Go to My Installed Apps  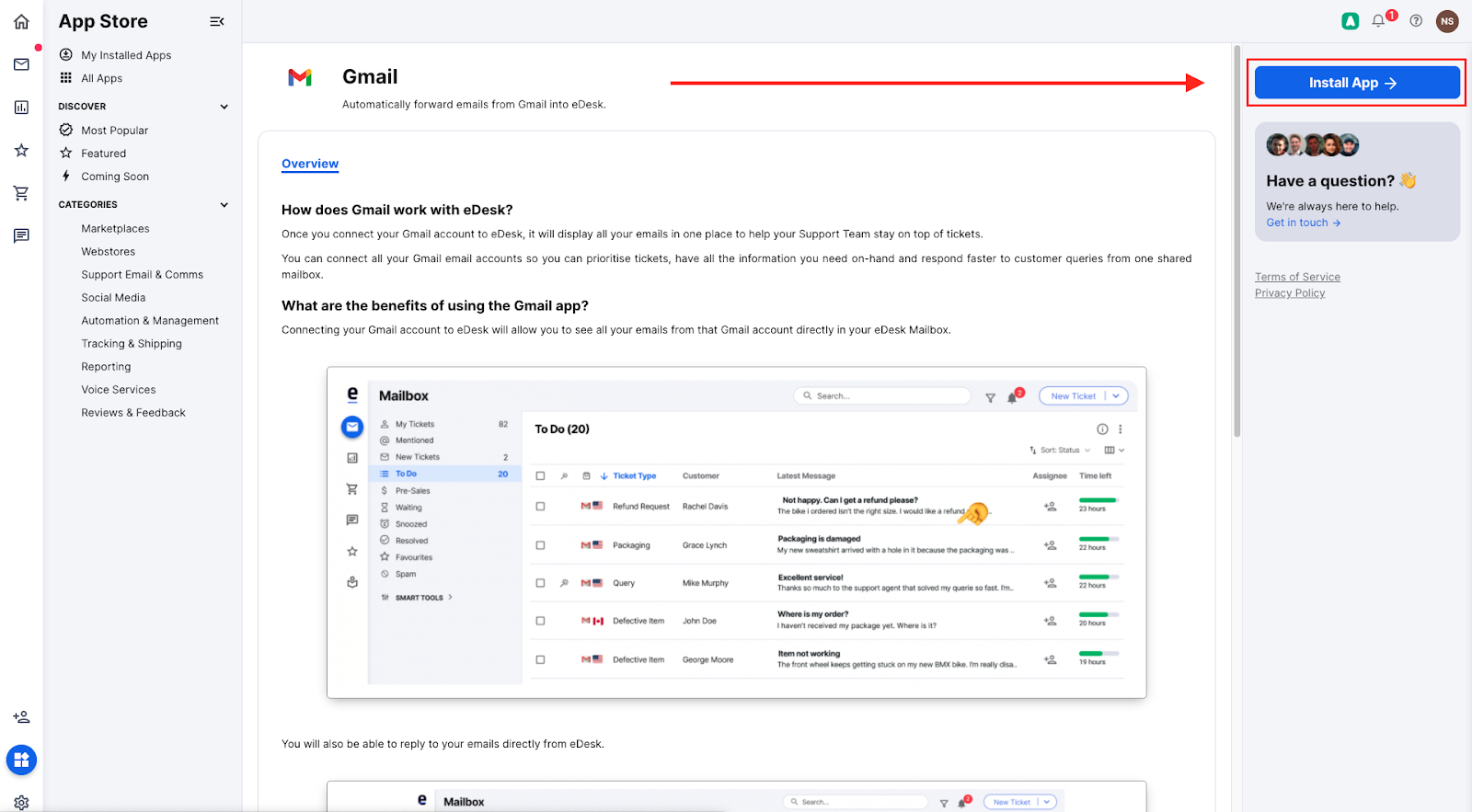click(x=126, y=55)
